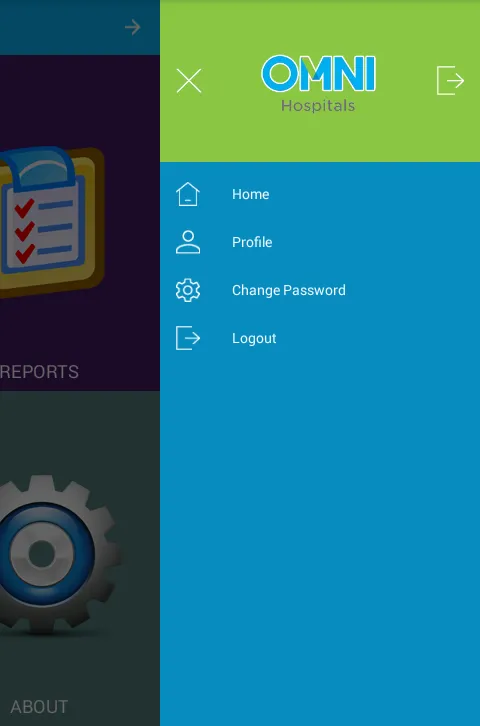This screenshot has width=480, height=726.
Task: Click the gear icon beside Change Password
Action: (x=188, y=290)
